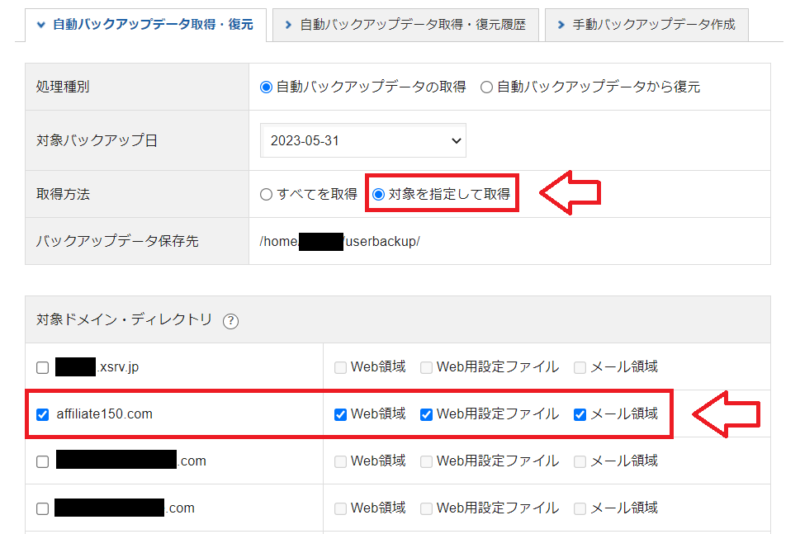Viewport: 800px width, 534px height.
Task: Toggle Web領域 checkbox in the .xsrv.jp row
Action: 340,367
